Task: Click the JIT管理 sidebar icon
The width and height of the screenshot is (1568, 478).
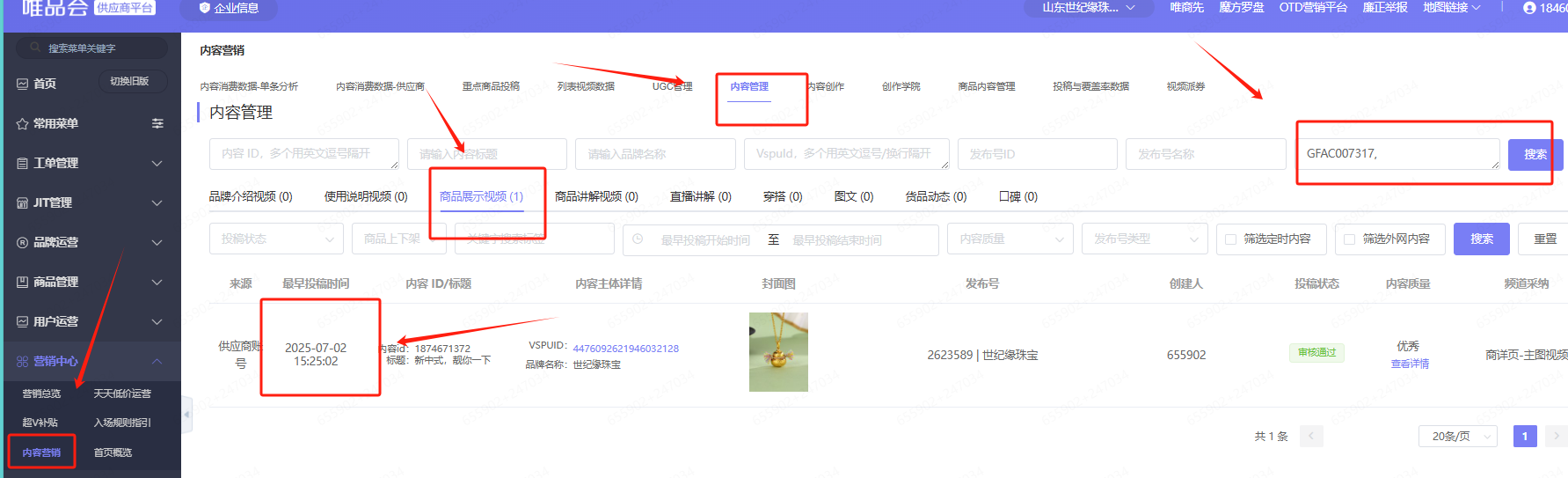Action: 23,202
